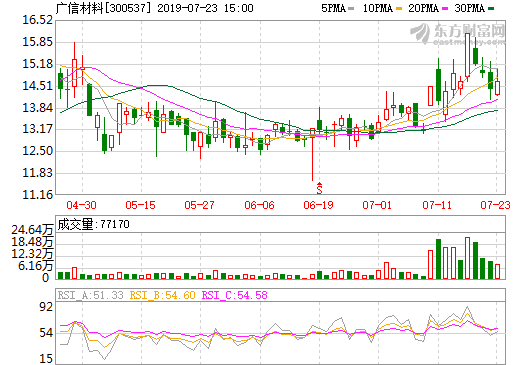Click the long-wick red candlestick at 06-19
The width and height of the screenshot is (520, 365).
[312, 154]
